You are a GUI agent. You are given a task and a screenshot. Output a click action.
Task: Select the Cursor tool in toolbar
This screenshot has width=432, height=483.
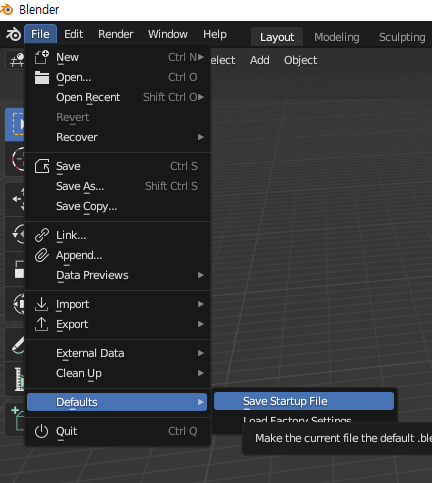coord(15,159)
